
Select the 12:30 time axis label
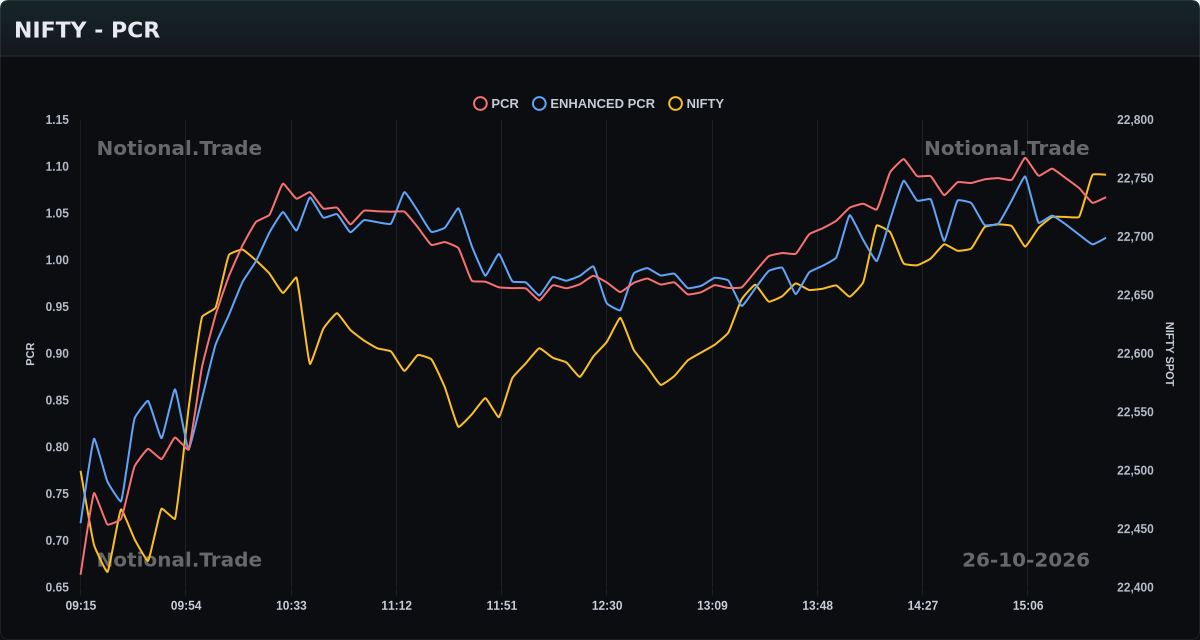(607, 606)
